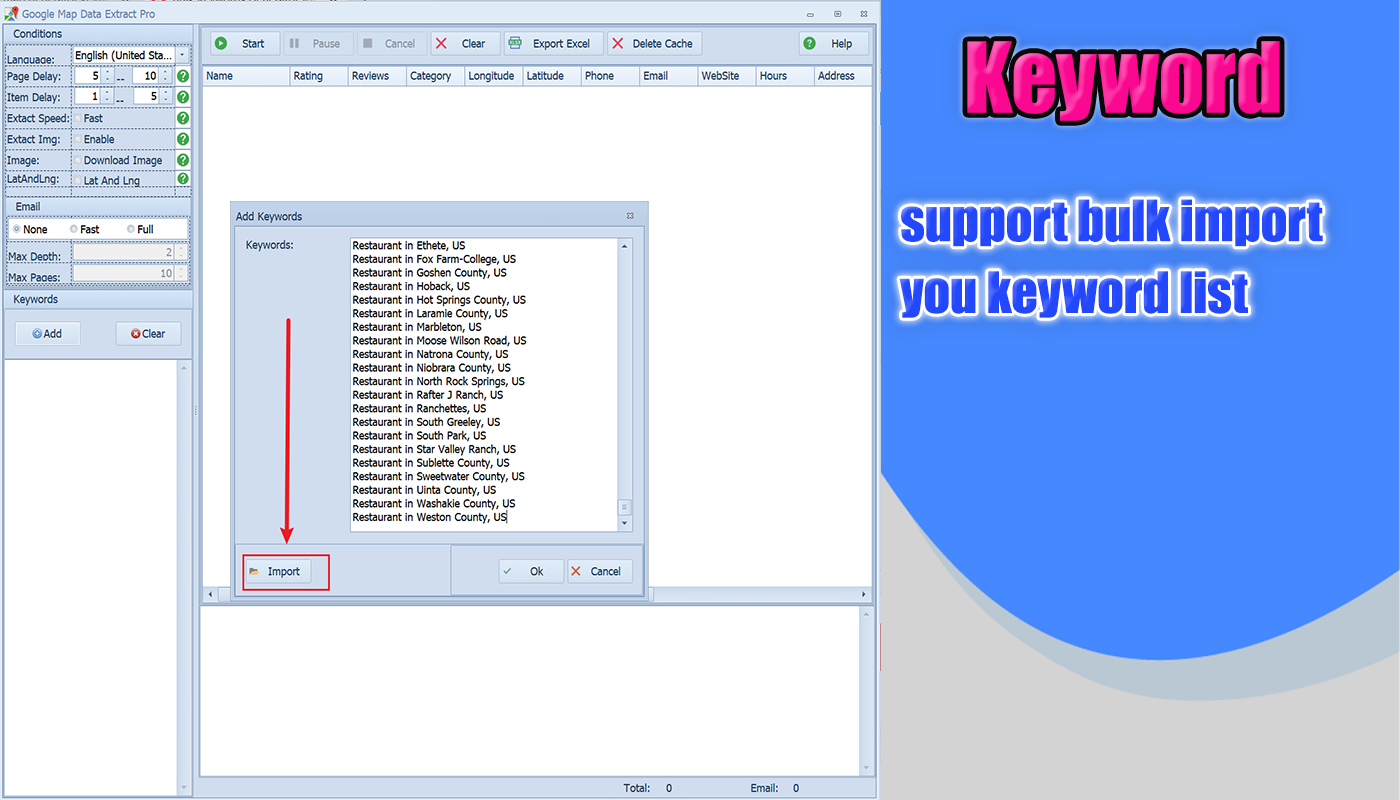Click the Add button under Keywords

pyautogui.click(x=47, y=334)
